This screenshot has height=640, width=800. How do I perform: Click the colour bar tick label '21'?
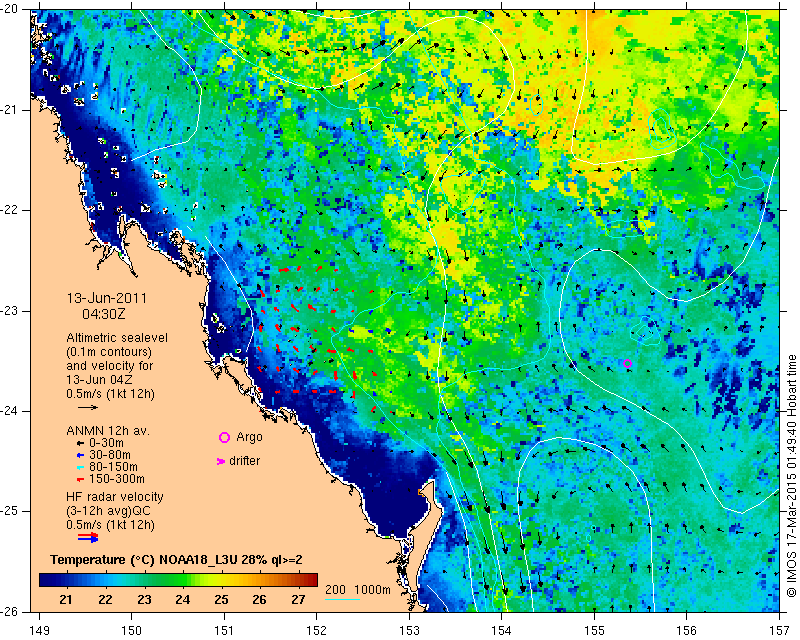[65, 599]
